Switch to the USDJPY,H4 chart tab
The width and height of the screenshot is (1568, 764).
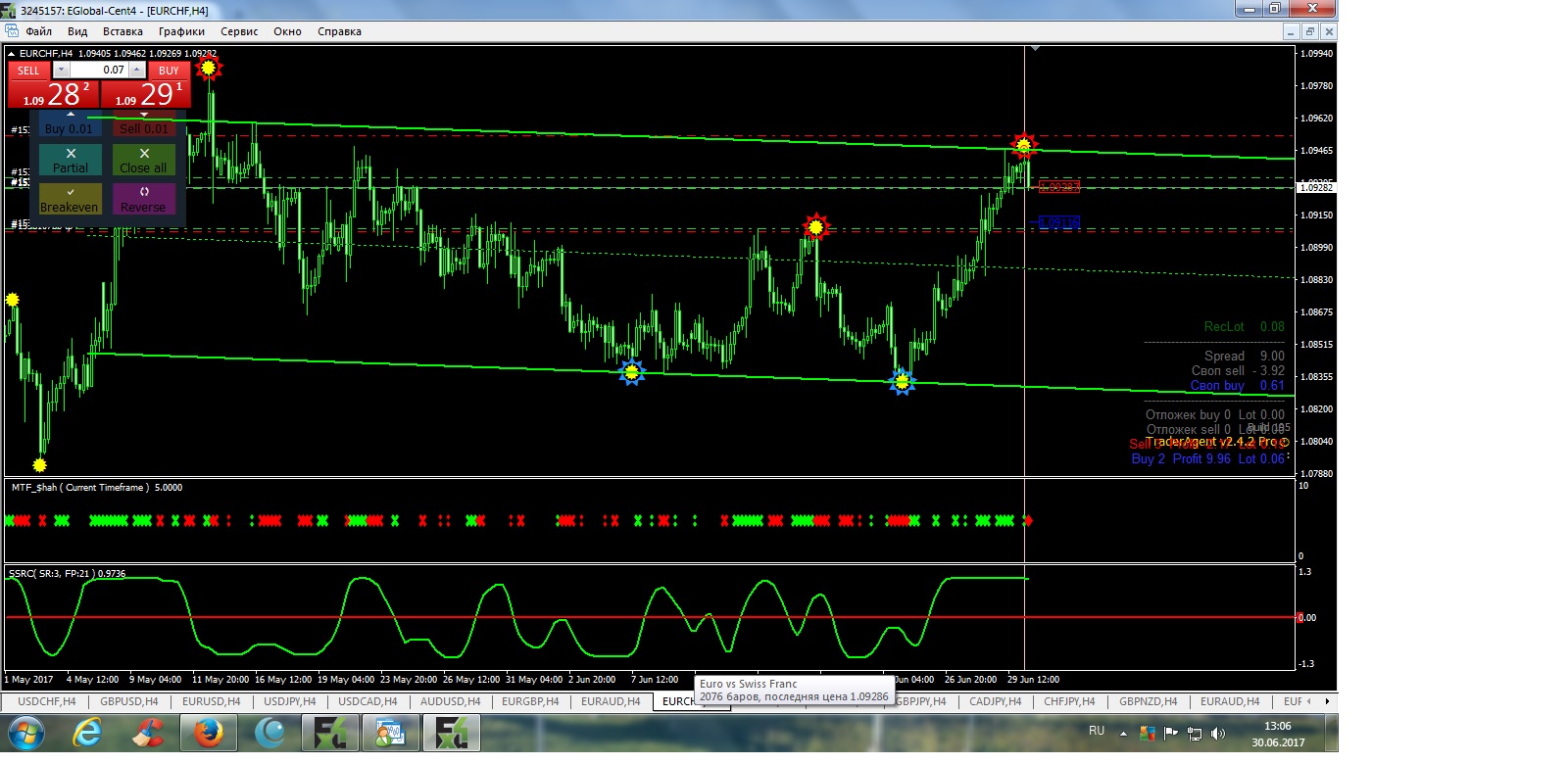click(290, 701)
